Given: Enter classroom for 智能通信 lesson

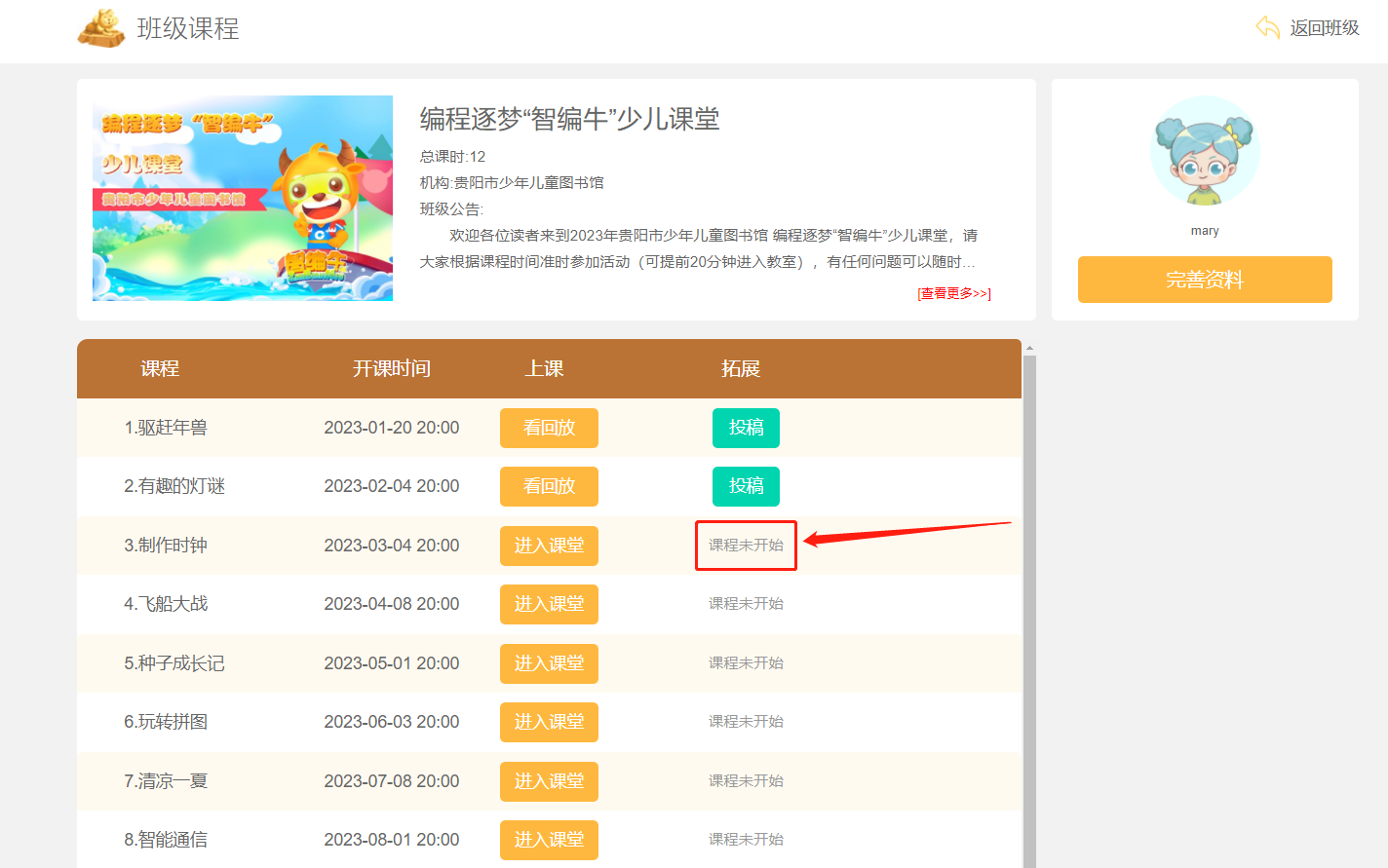Looking at the screenshot, I should tap(549, 840).
